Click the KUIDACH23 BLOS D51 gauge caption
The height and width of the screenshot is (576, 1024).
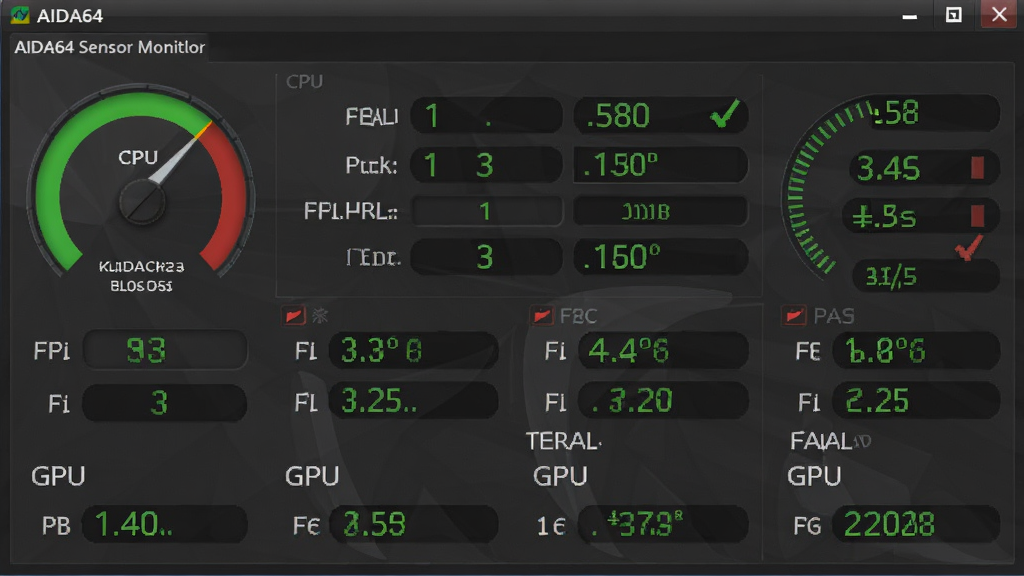(141, 276)
